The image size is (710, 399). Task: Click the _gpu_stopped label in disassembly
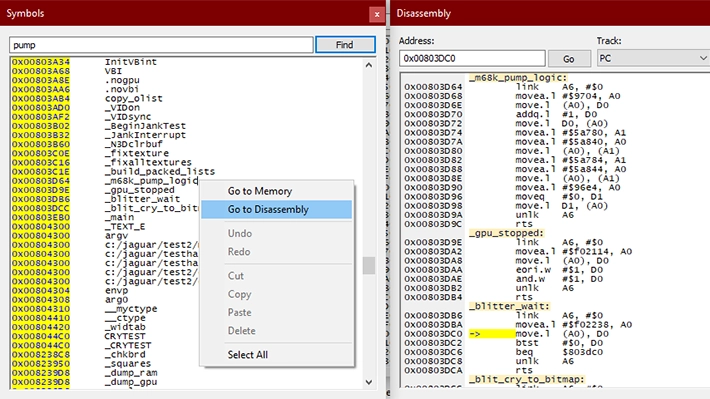pyautogui.click(x=506, y=233)
